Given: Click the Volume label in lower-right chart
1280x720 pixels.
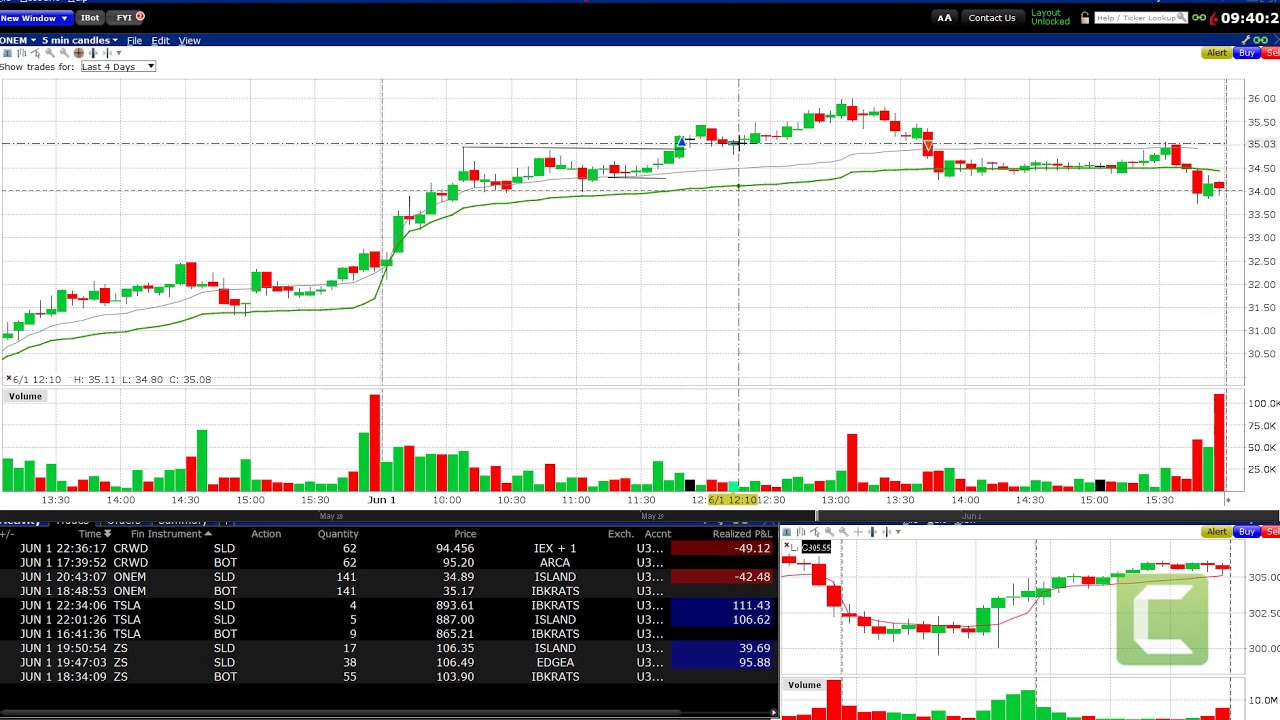Looking at the screenshot, I should (x=804, y=685).
